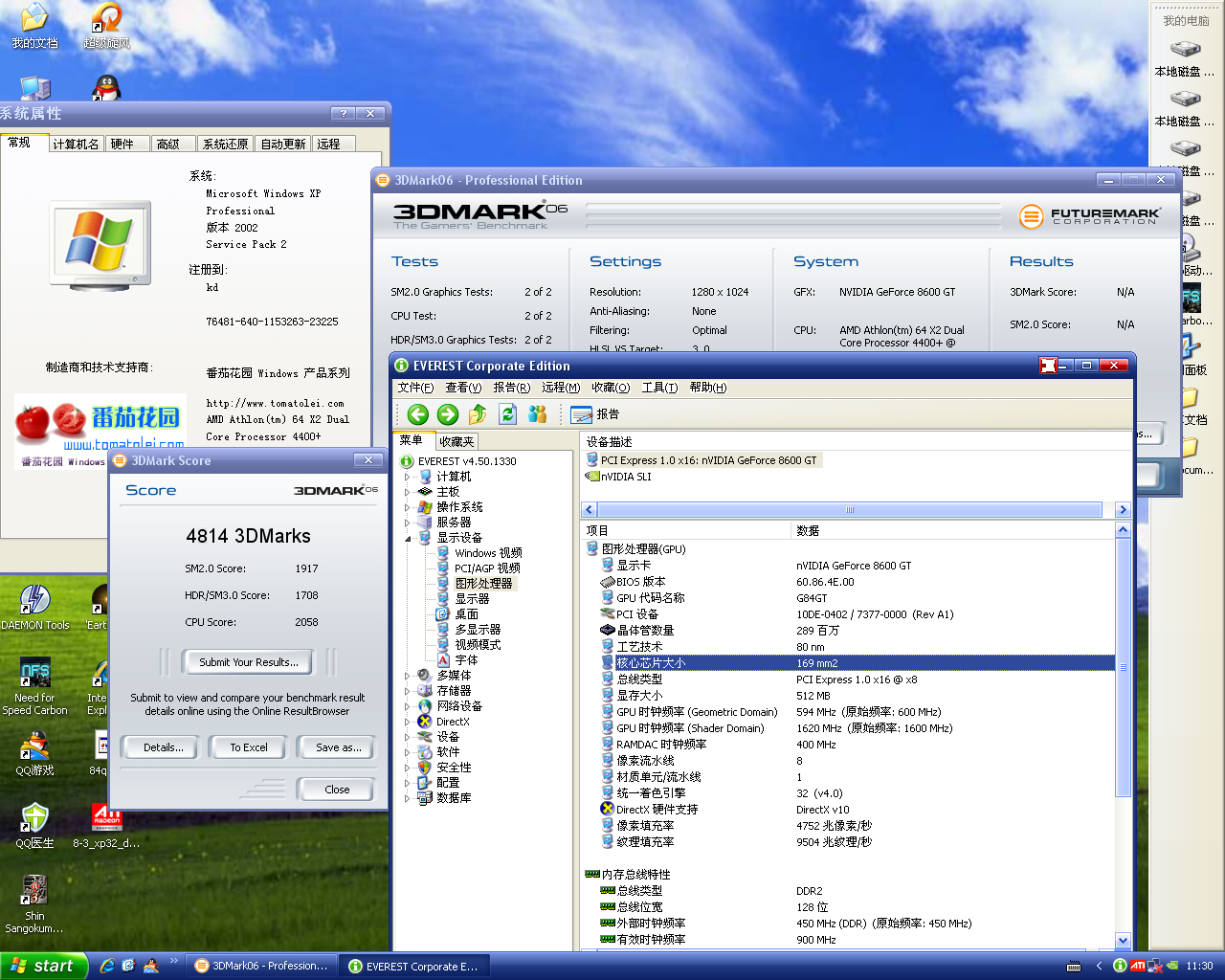Click the EVEREST Corporate taskbar button

[414, 966]
